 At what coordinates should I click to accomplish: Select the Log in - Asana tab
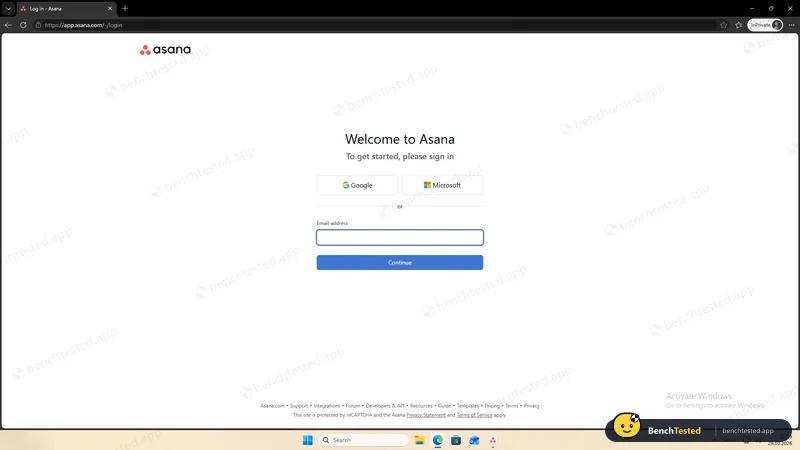66,9
